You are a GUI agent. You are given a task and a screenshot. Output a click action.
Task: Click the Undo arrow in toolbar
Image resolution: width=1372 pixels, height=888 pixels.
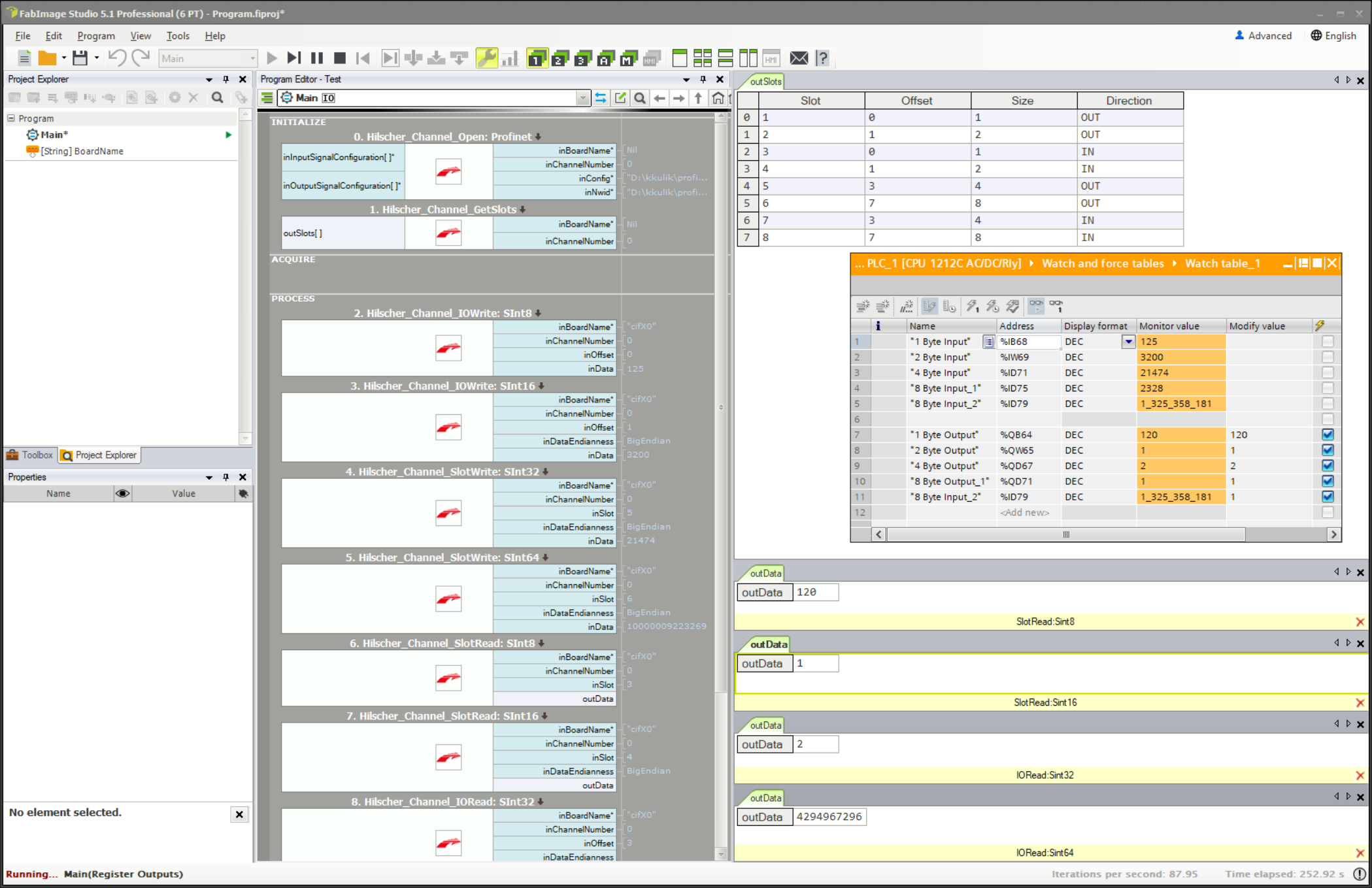click(117, 58)
